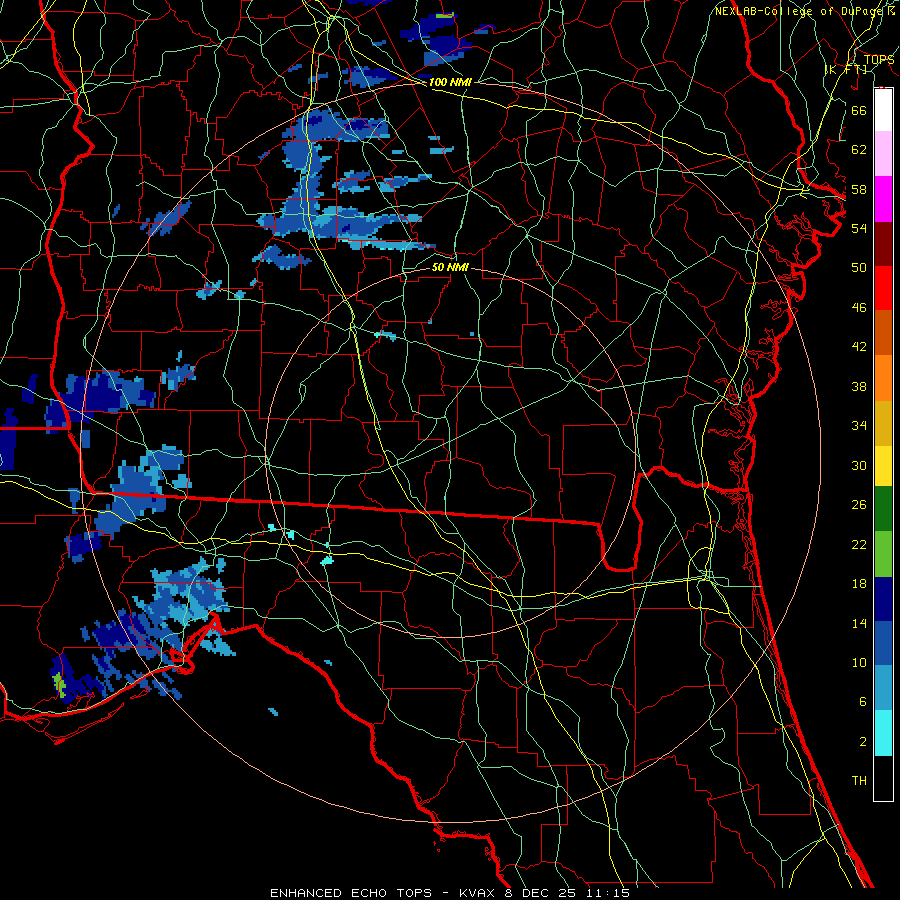Click the legend value "22"
900x900 pixels.
859,544
